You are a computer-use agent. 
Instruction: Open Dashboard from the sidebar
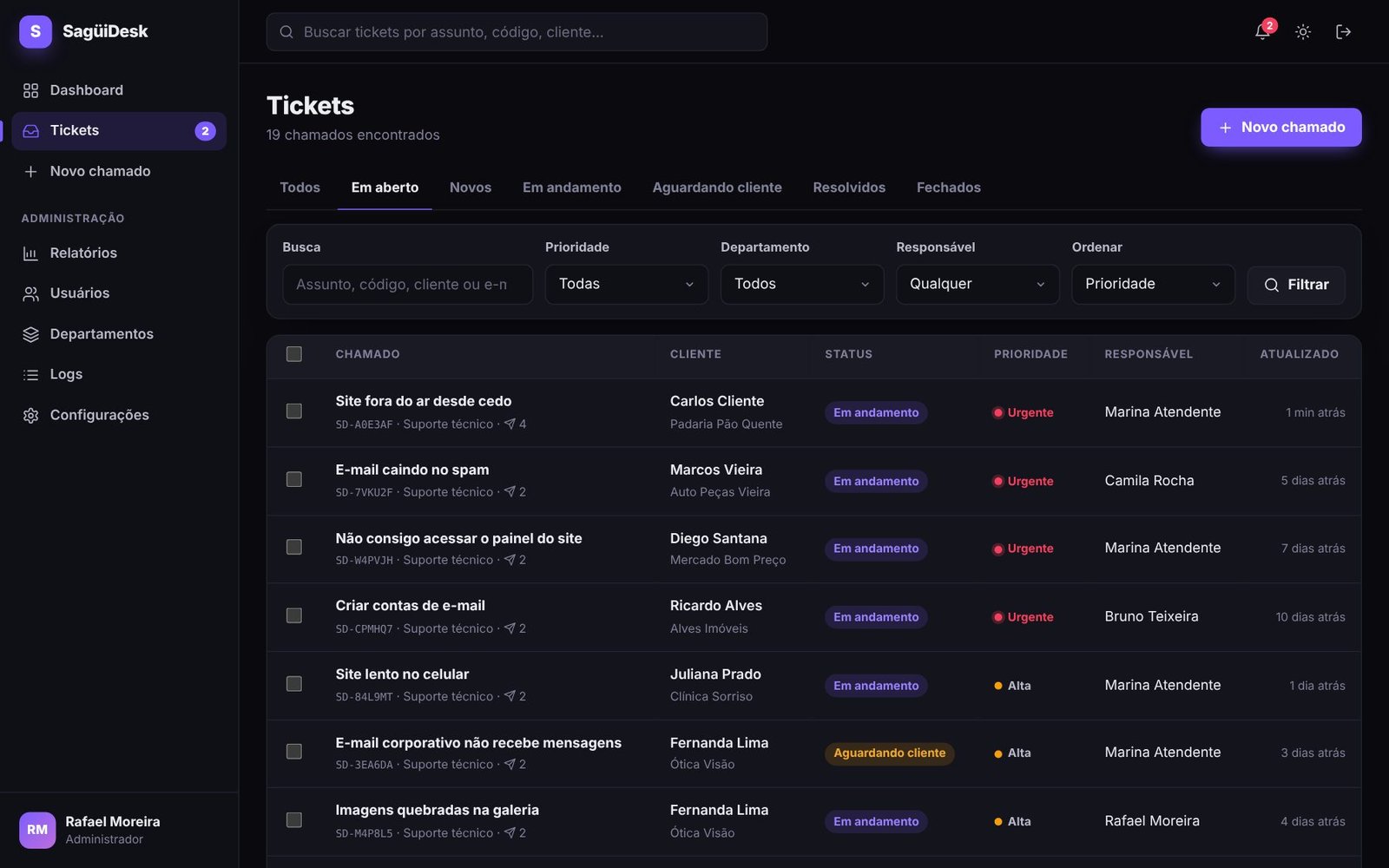[119, 90]
